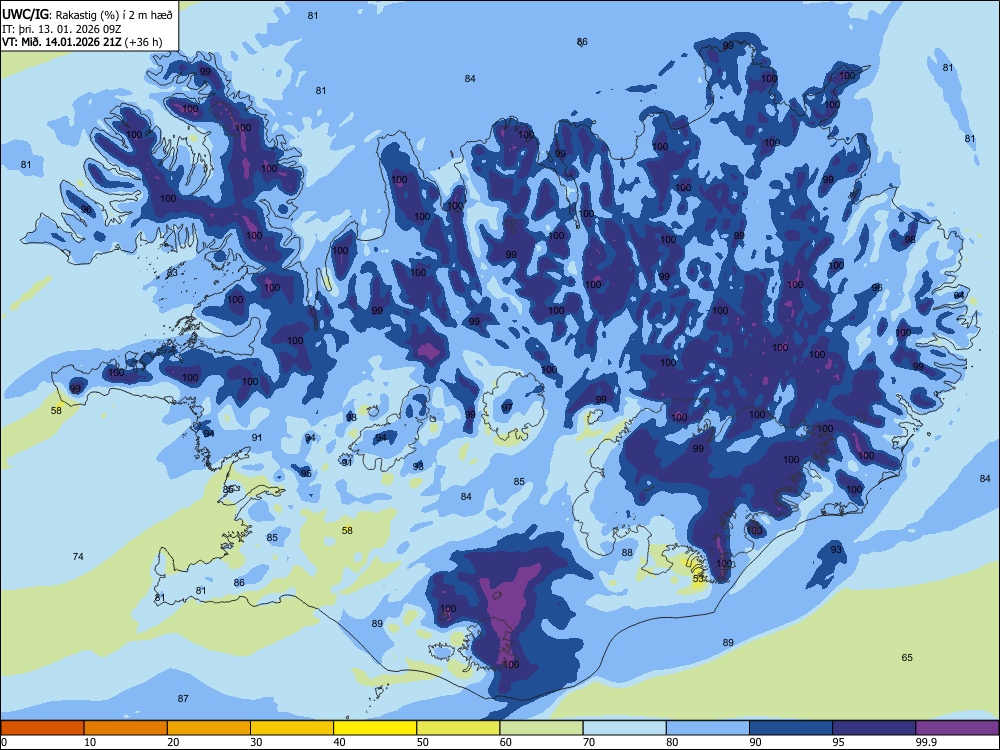This screenshot has width=1000, height=750.
Task: Click the medium blue 80–90 legend swatch
Action: click(x=708, y=728)
